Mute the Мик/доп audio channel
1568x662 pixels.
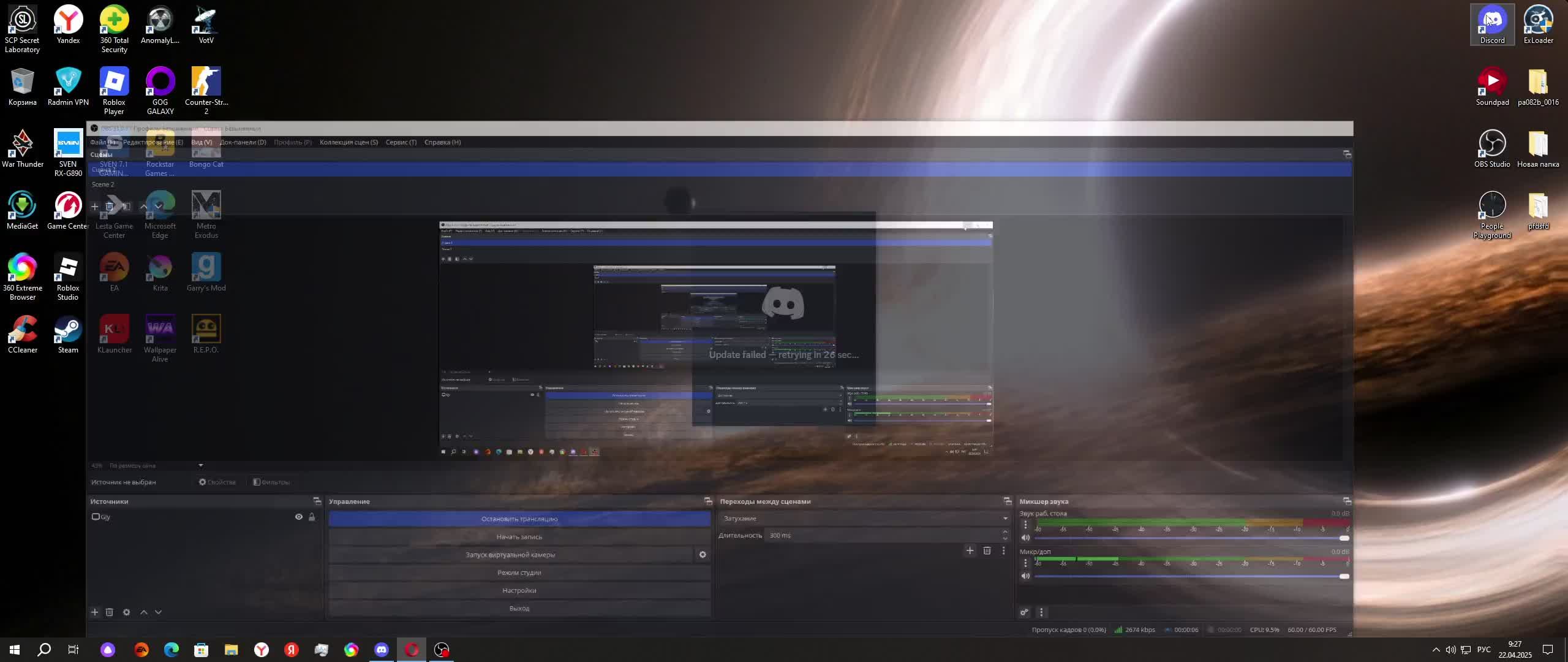point(1025,576)
